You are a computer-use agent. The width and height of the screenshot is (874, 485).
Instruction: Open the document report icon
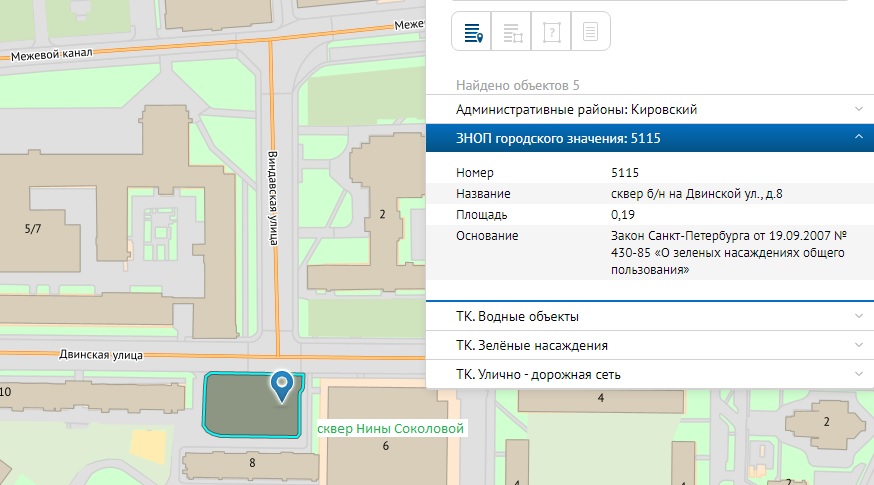pos(590,32)
